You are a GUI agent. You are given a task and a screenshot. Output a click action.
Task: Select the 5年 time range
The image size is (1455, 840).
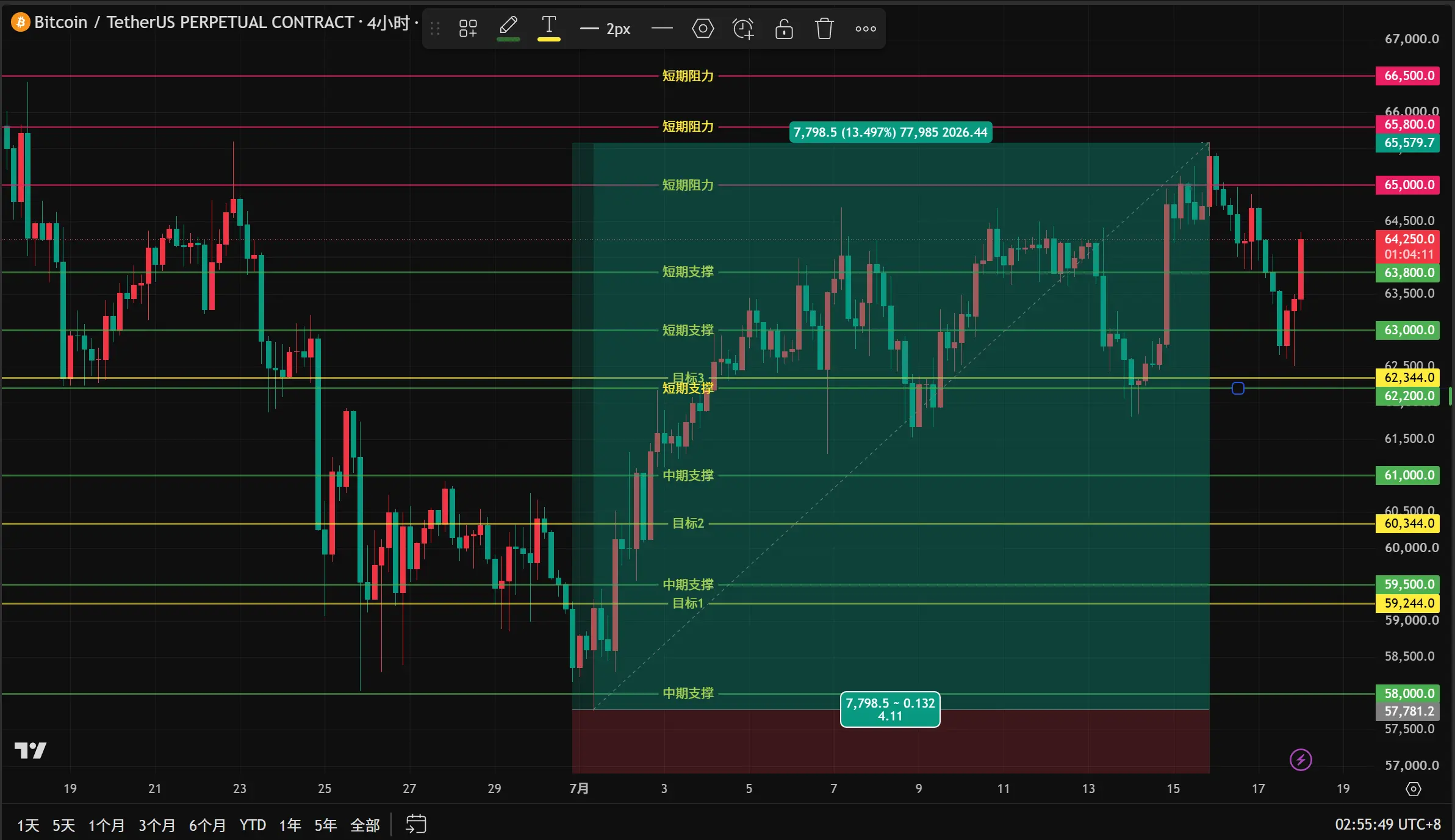tap(326, 825)
